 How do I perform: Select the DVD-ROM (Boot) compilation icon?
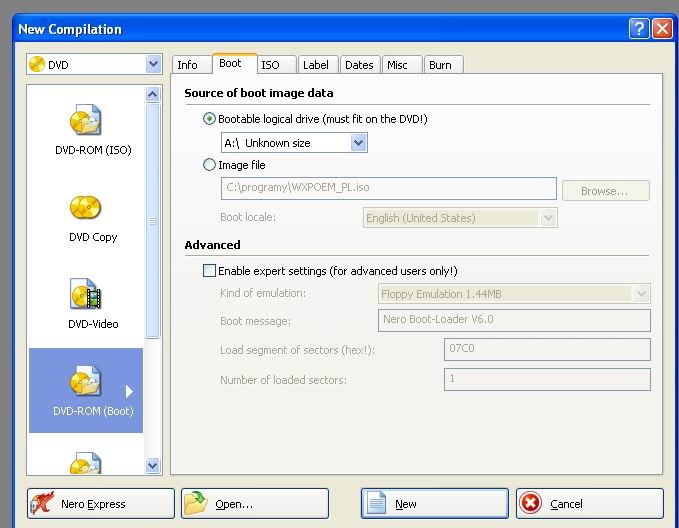click(x=86, y=381)
